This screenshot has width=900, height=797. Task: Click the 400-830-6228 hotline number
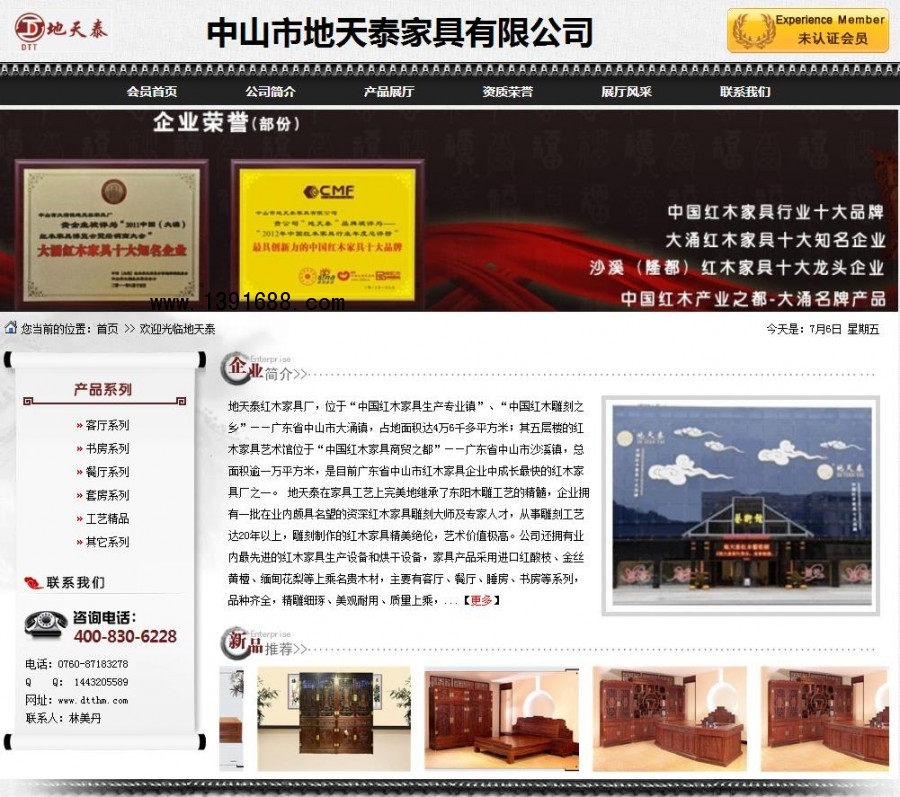click(125, 636)
